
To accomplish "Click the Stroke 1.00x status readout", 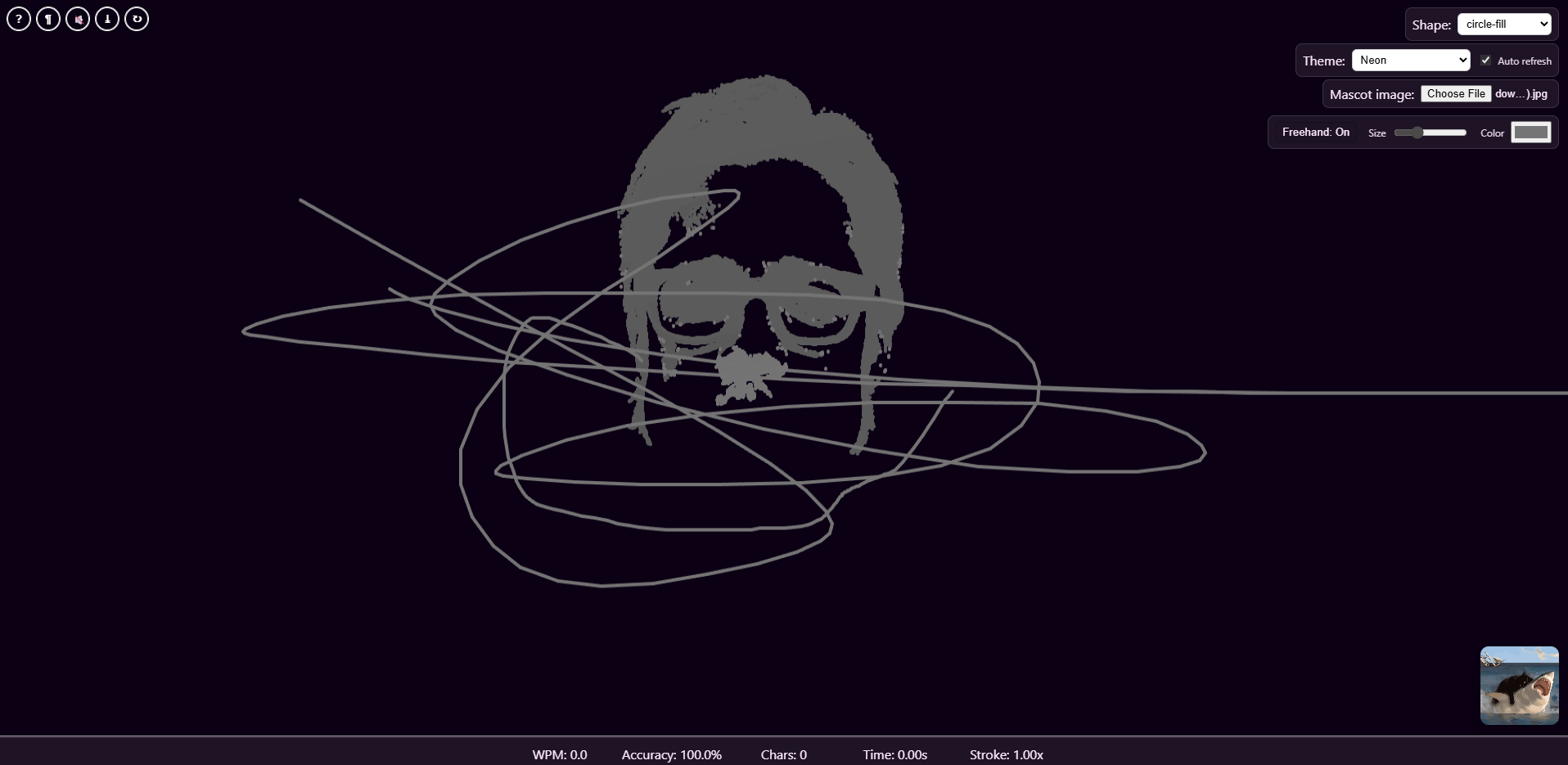I will (1006, 754).
